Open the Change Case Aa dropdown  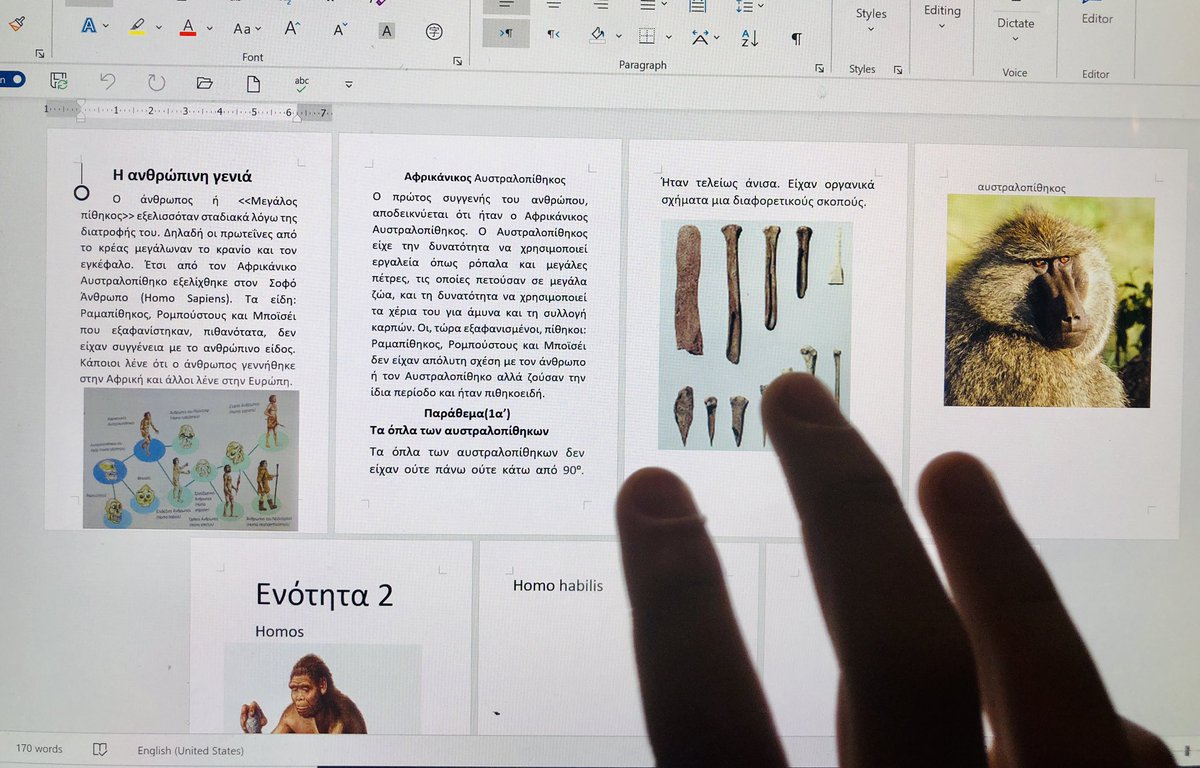pos(247,29)
